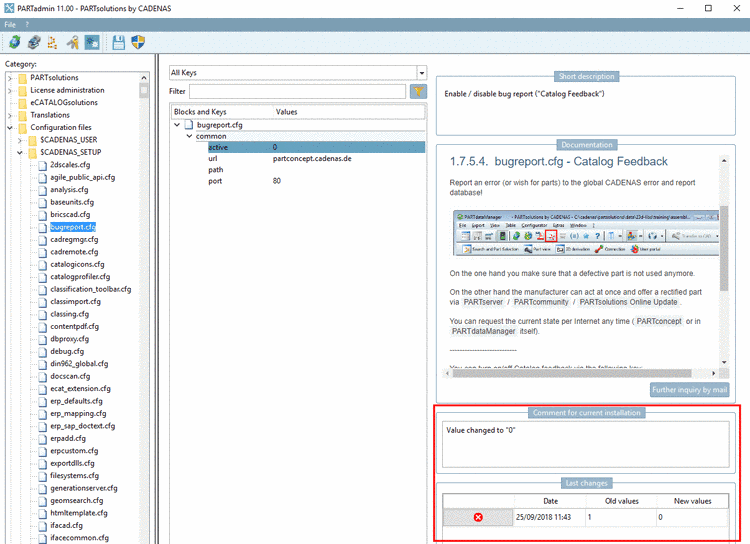Select eCATALOGsolutions in category tree
This screenshot has width=750, height=544.
[64, 102]
